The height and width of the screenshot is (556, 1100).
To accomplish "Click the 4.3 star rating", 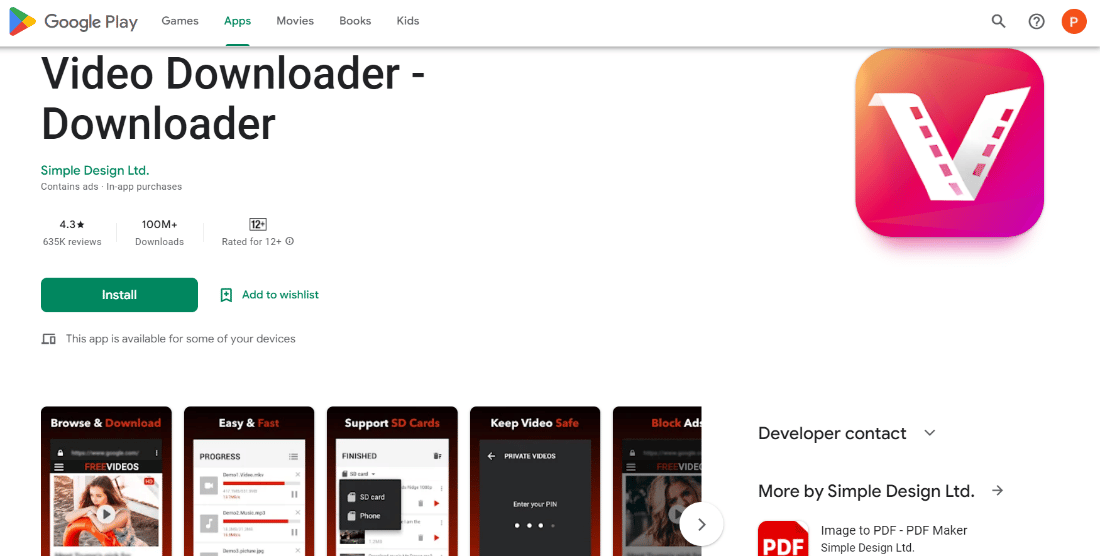I will [72, 225].
